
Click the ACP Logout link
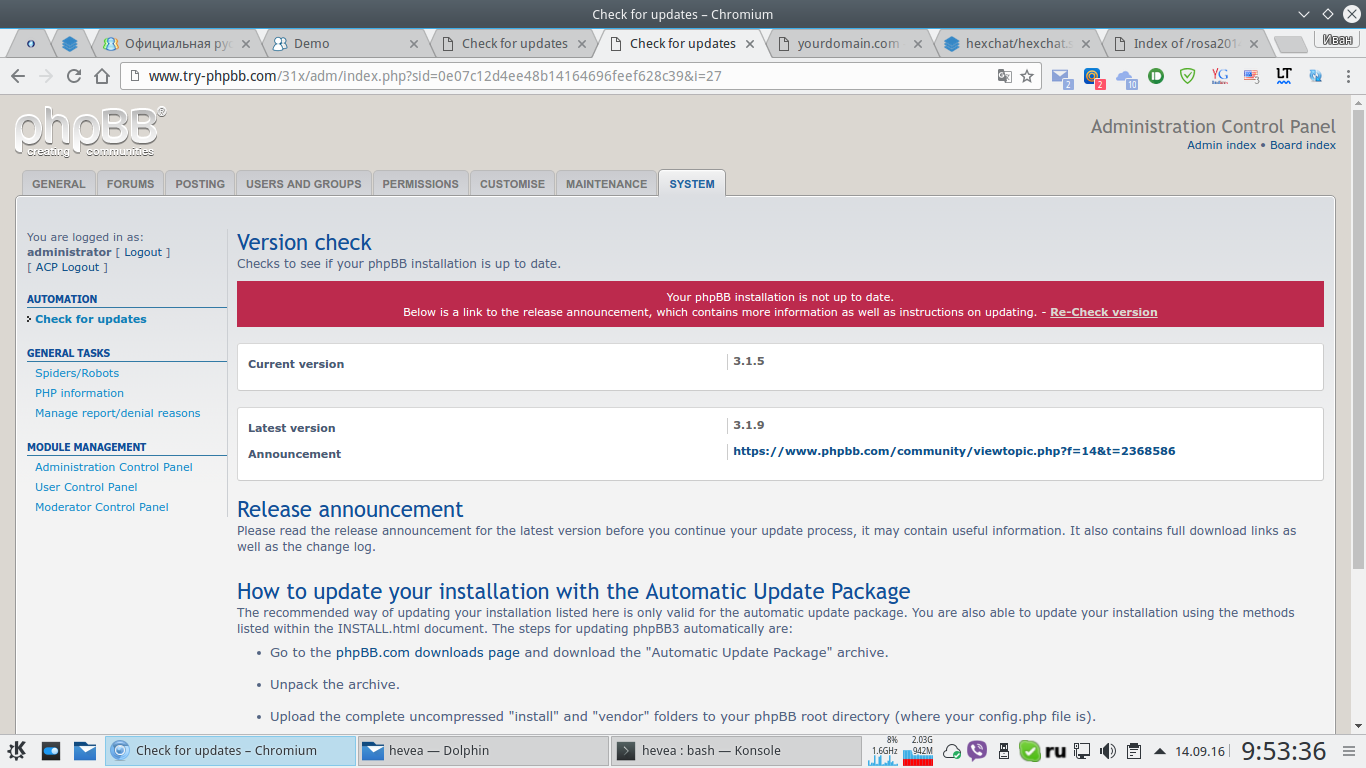click(x=68, y=267)
